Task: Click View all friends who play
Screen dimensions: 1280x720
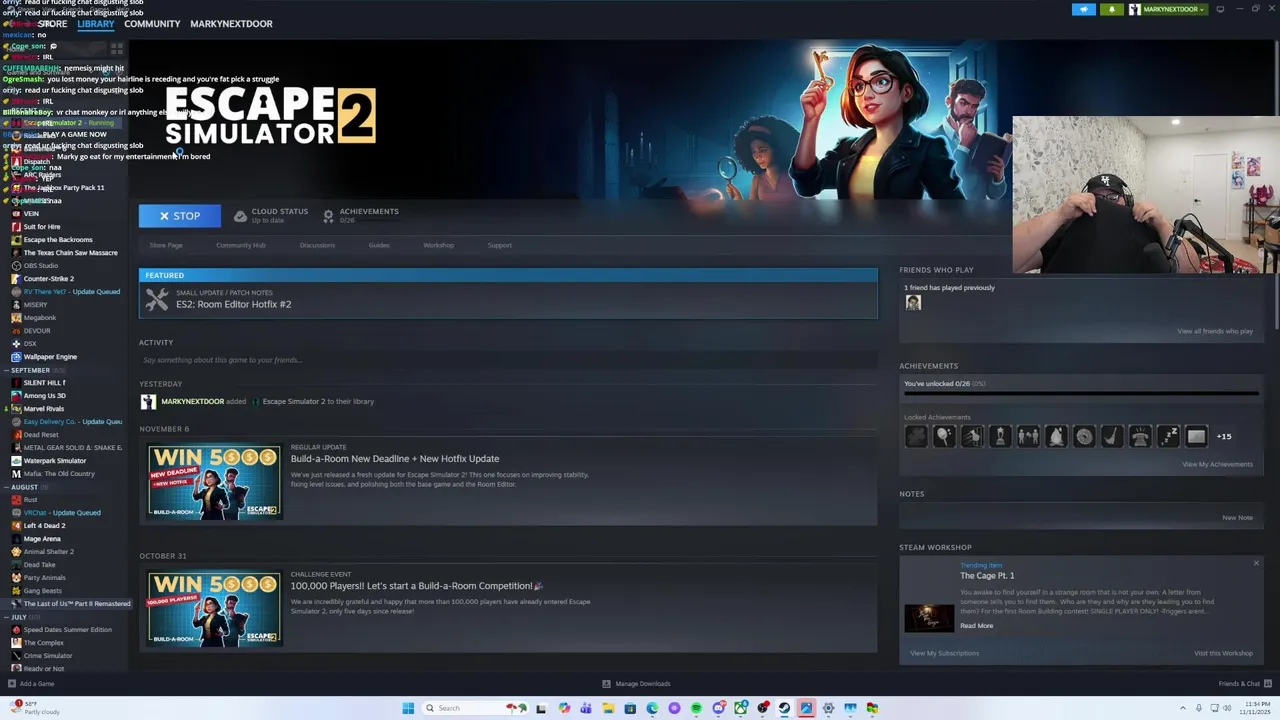Action: pos(1215,331)
